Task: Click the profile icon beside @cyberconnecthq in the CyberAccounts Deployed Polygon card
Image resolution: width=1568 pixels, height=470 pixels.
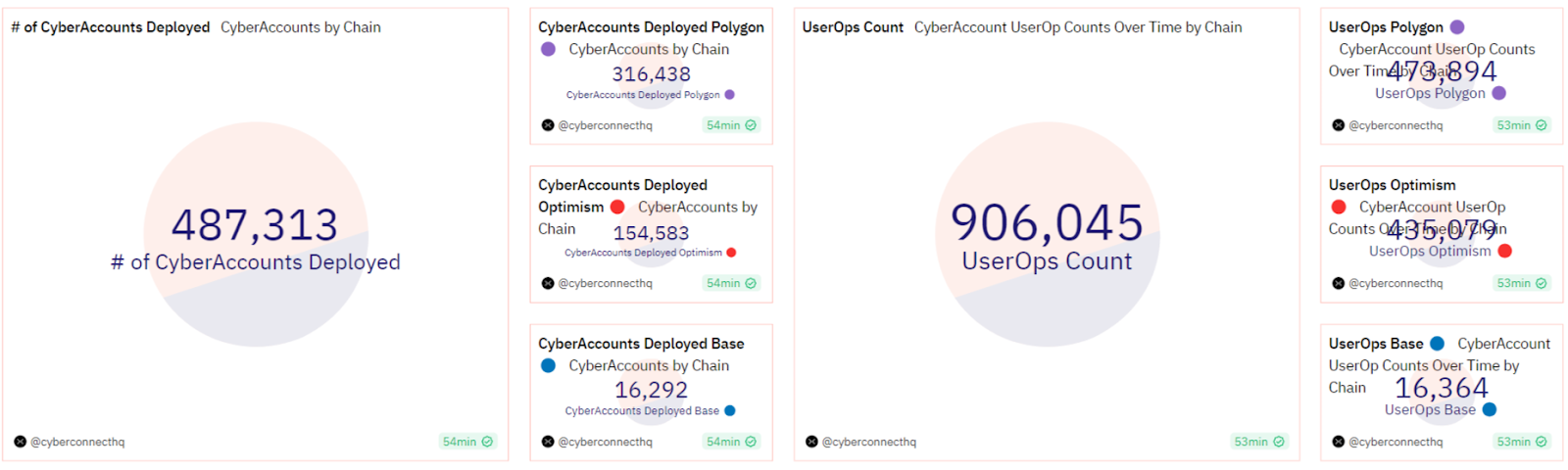Action: (x=548, y=125)
